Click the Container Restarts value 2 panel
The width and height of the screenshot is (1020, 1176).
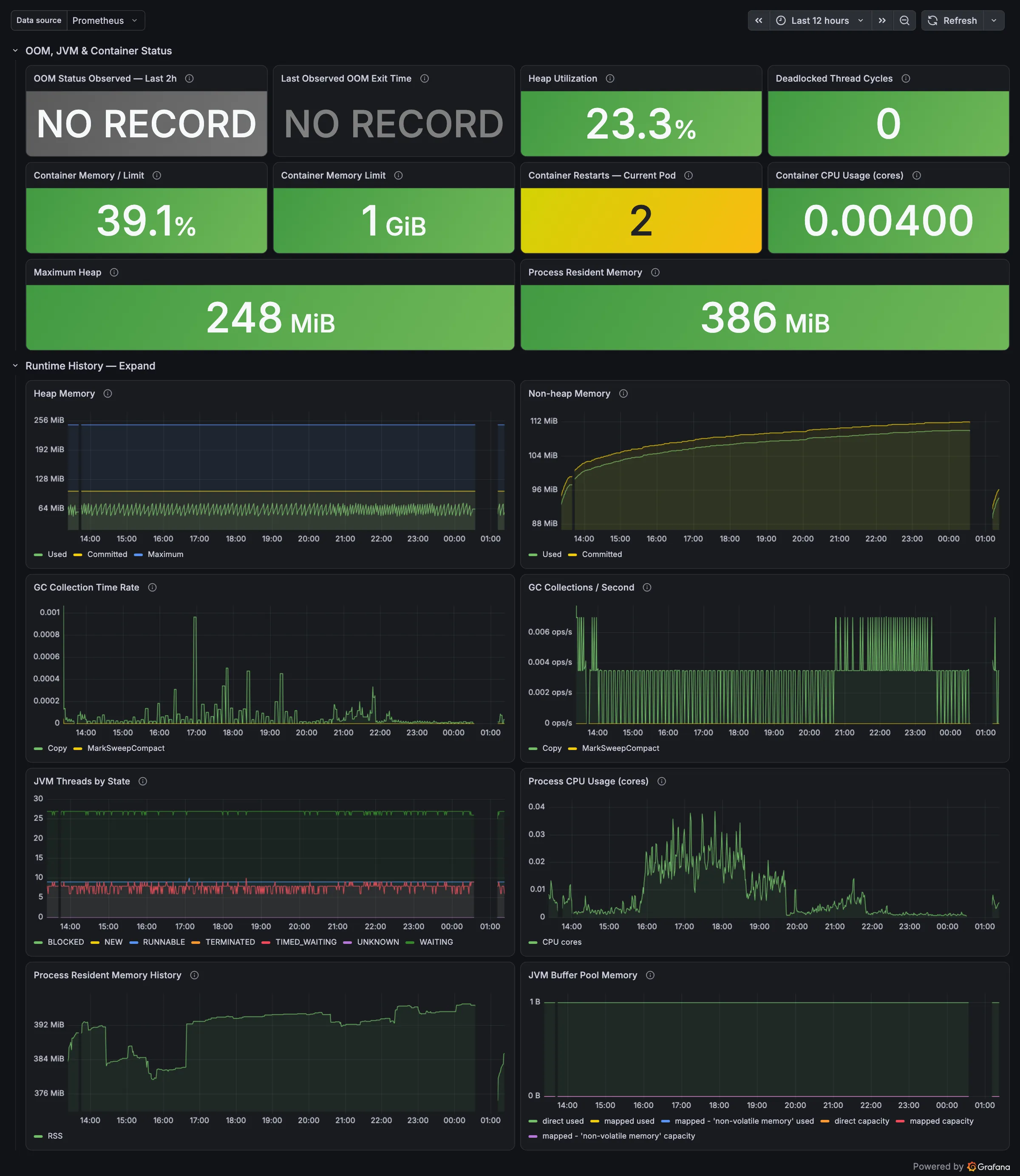point(641,220)
